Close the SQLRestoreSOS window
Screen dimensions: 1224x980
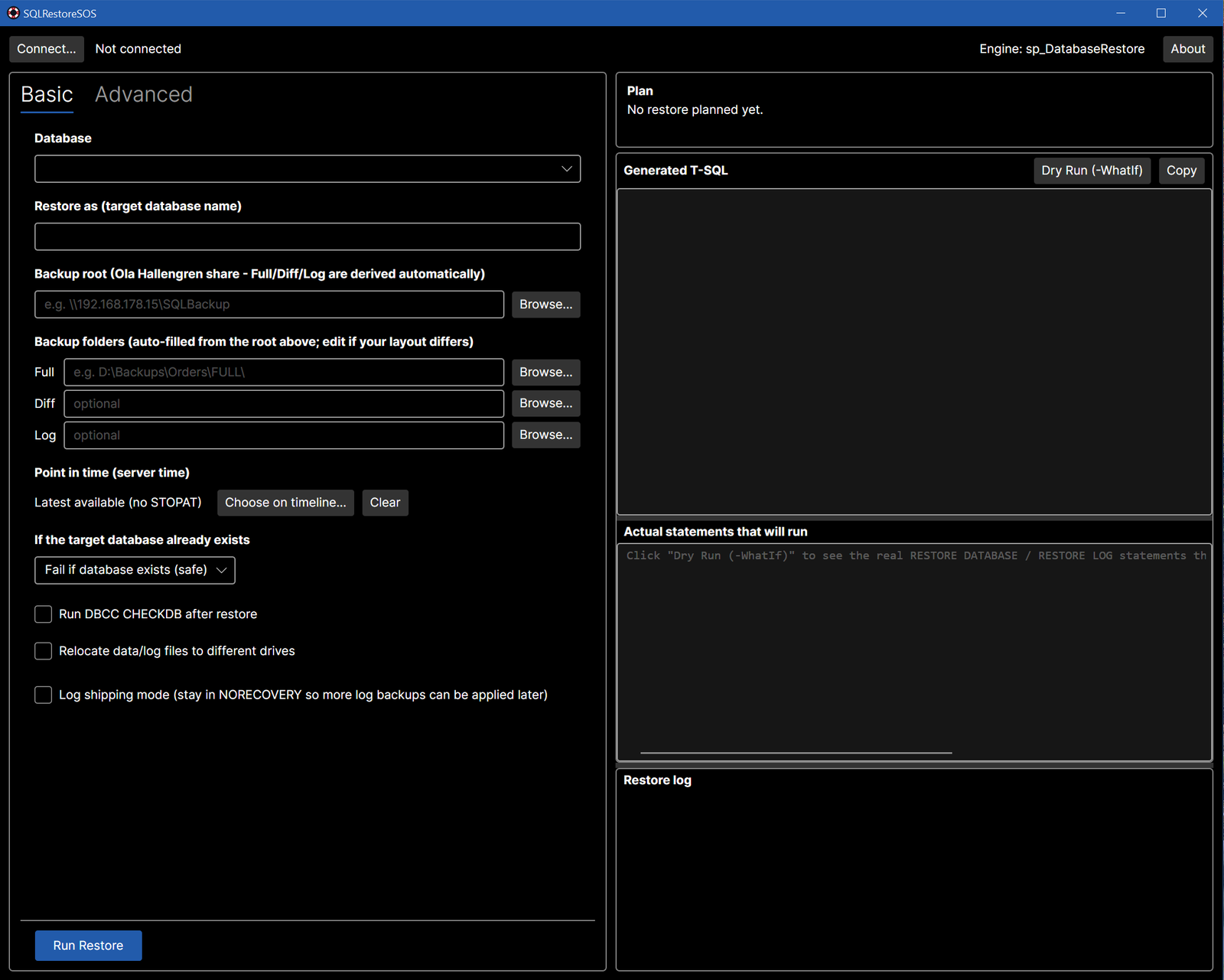point(1203,13)
